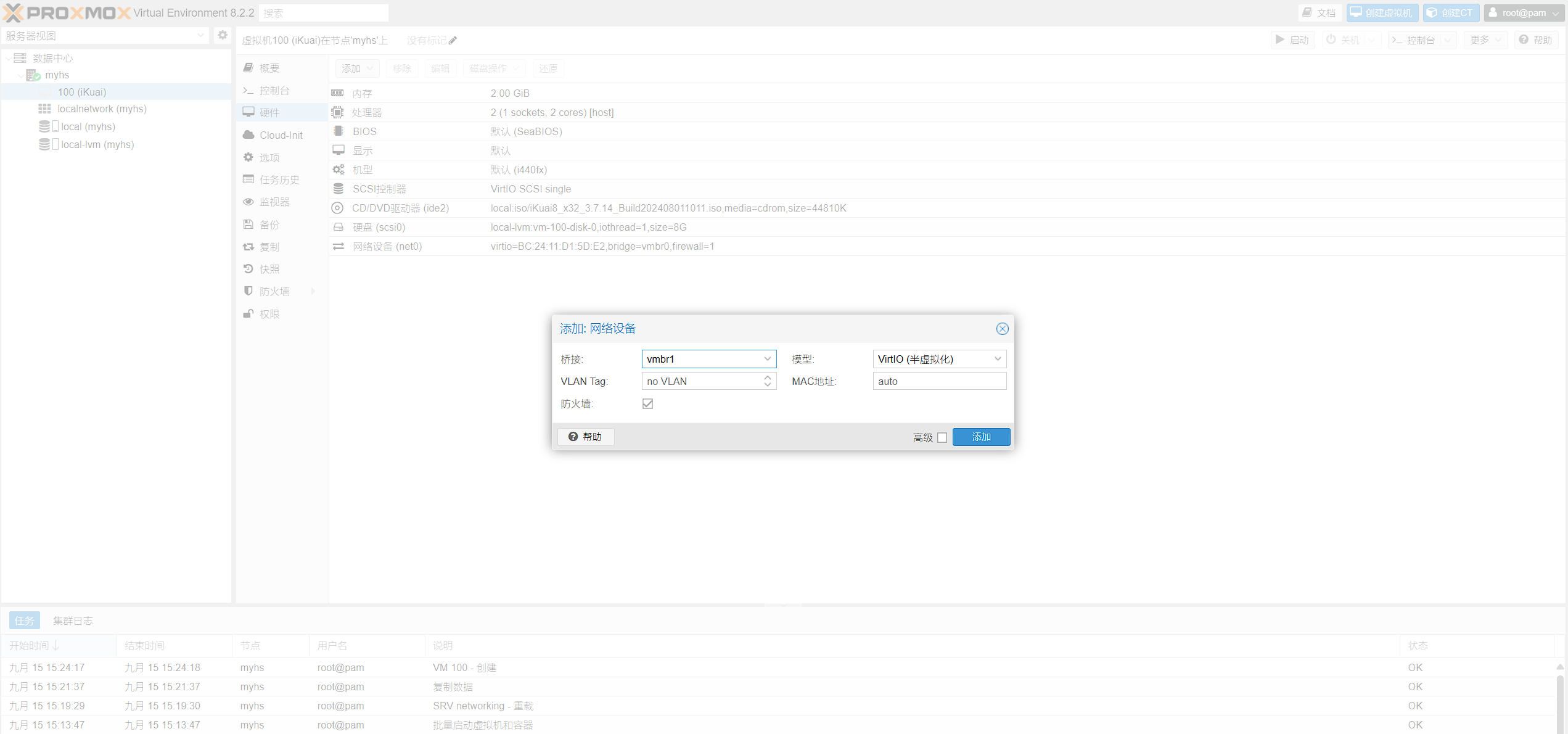1568x734 pixels.
Task: Open the 快照 snapshots tab
Action: click(282, 269)
